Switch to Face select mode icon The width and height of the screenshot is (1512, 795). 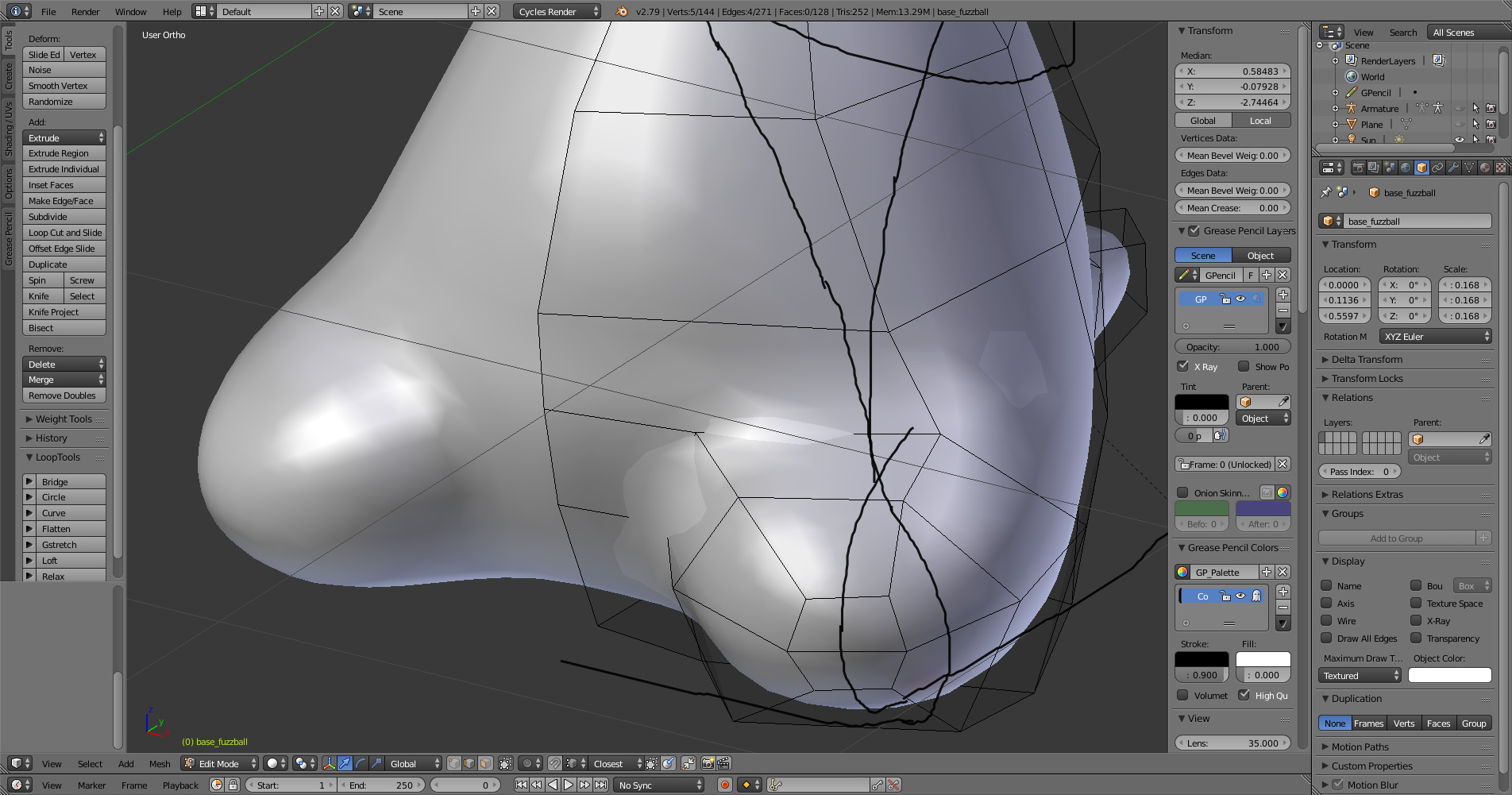pyautogui.click(x=485, y=763)
